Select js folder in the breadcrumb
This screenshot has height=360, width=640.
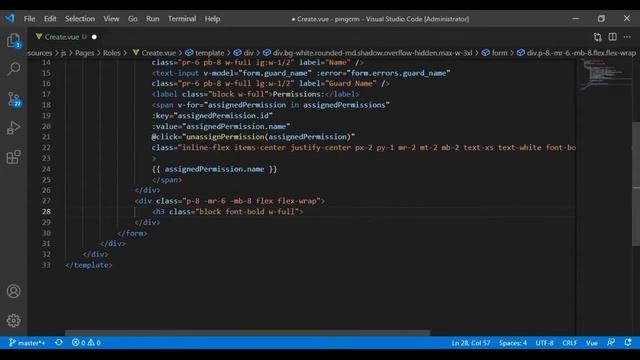tap(63, 53)
